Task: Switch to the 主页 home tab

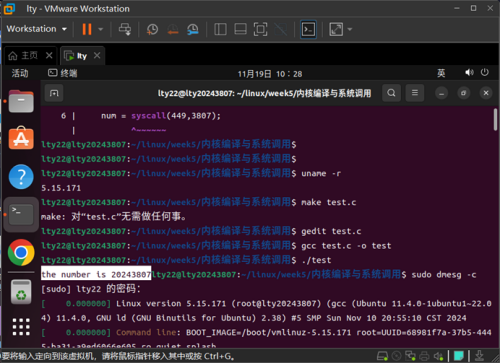Action: pos(23,55)
